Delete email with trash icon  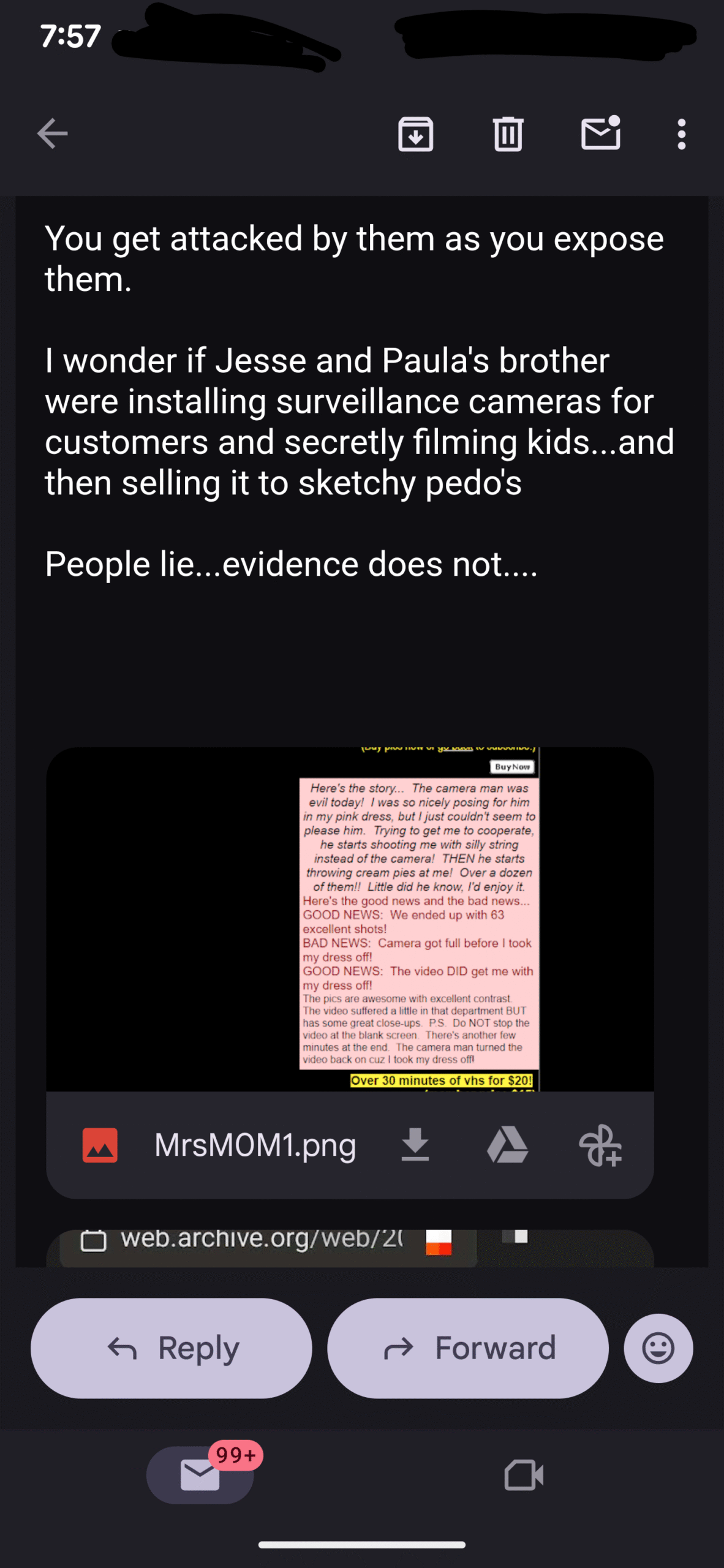tap(508, 134)
